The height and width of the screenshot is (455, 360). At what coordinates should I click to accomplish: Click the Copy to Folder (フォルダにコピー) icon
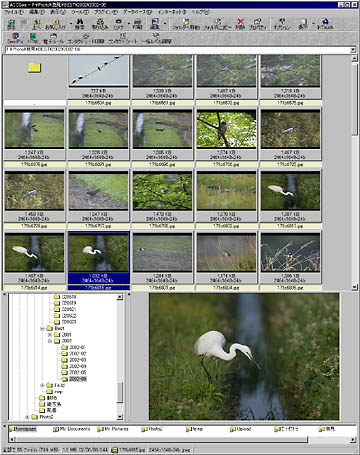pos(217,24)
